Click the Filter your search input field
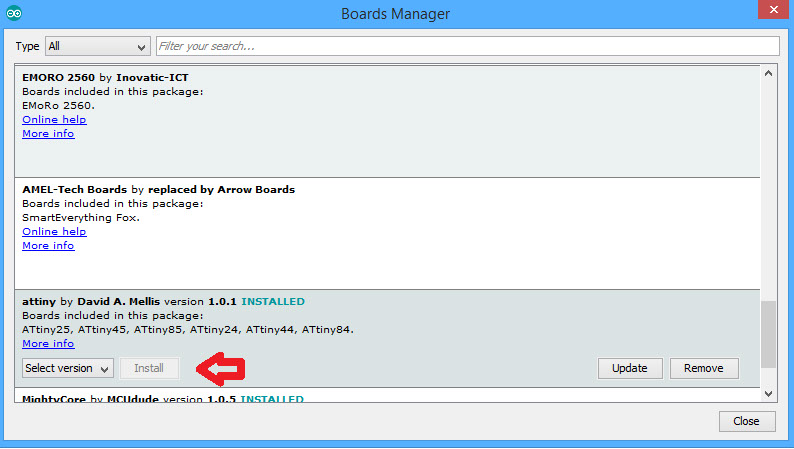 (467, 46)
